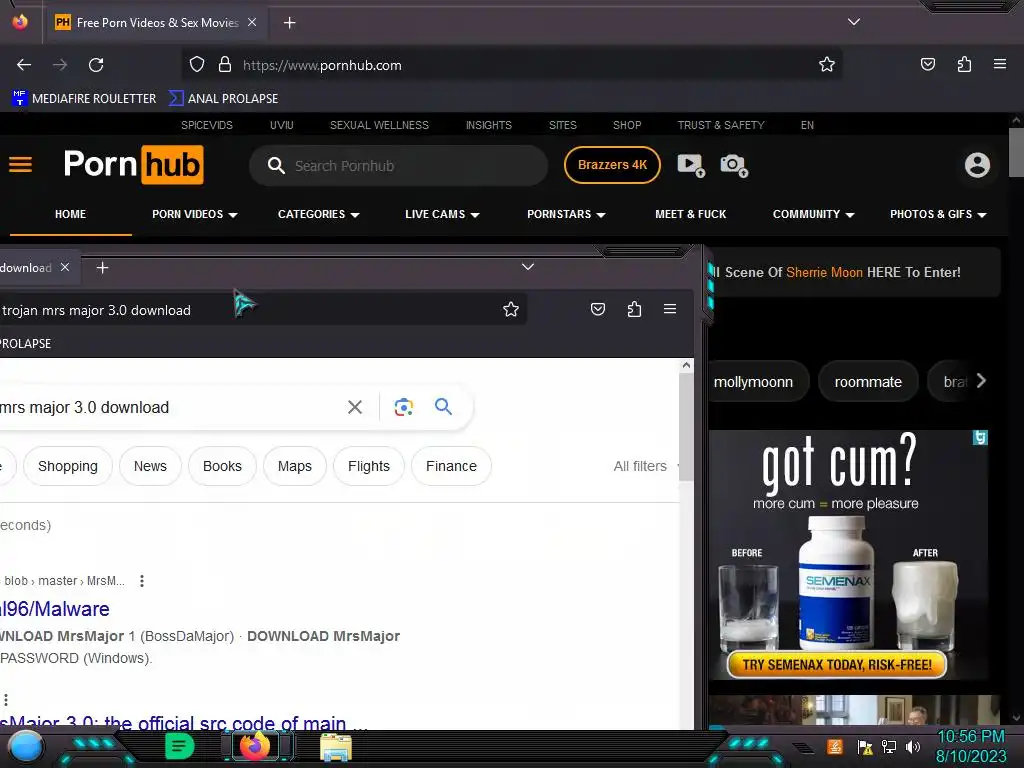Expand the CATEGORIES dropdown

click(x=319, y=214)
